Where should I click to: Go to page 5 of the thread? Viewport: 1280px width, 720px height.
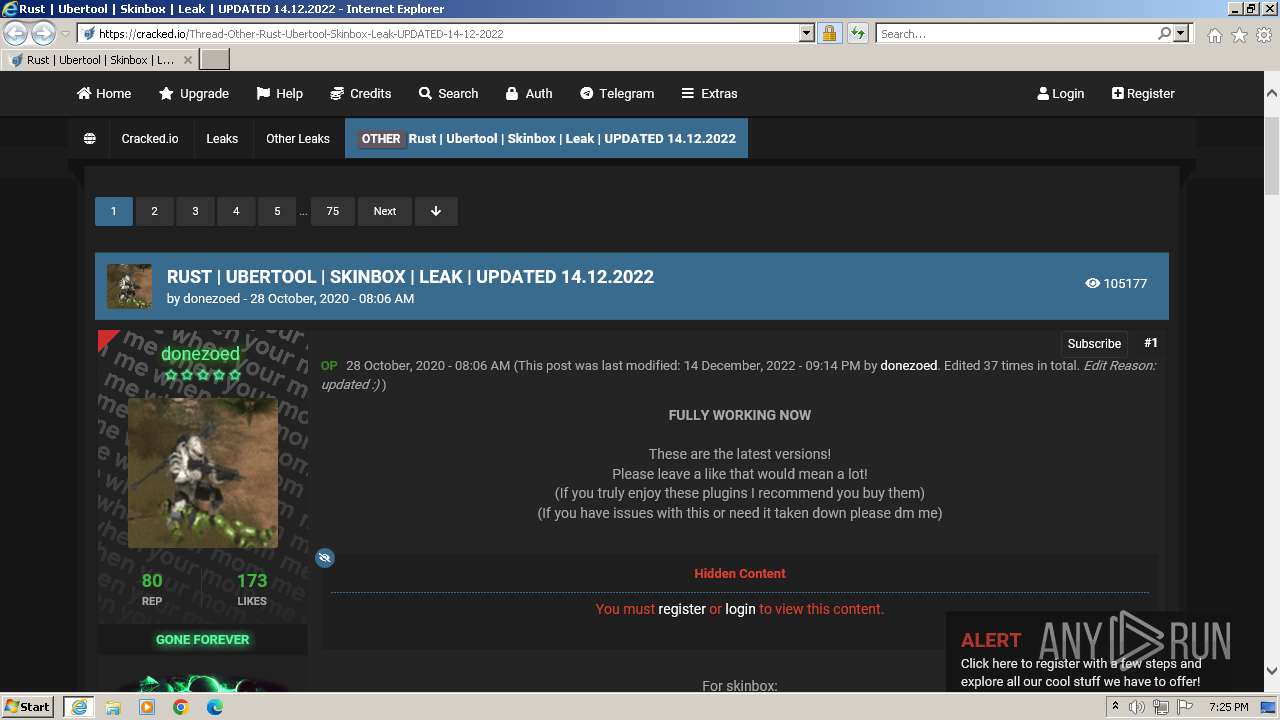[x=277, y=211]
